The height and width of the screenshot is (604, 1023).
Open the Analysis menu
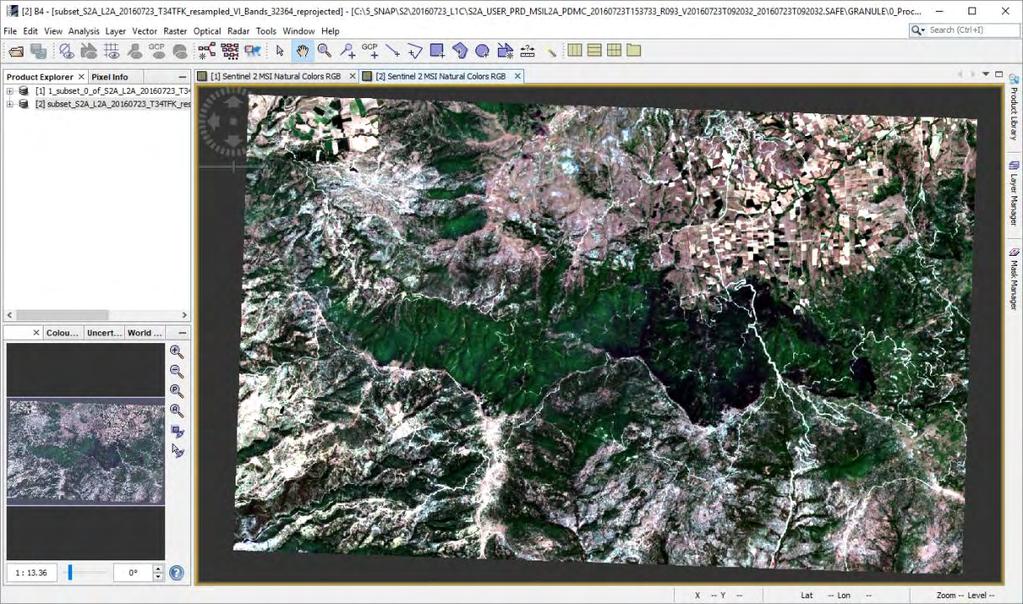coord(84,31)
